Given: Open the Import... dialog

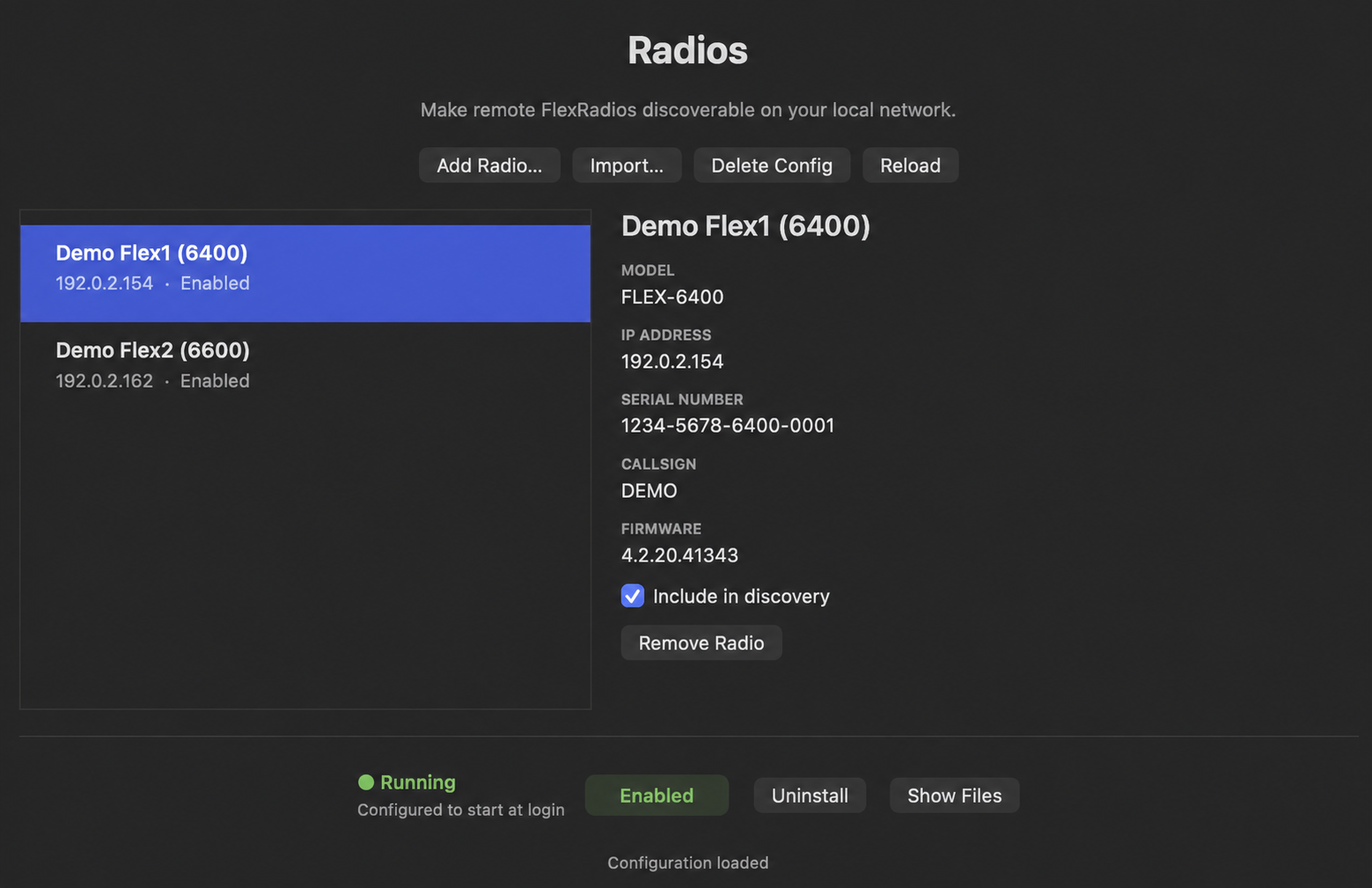Looking at the screenshot, I should click(x=627, y=165).
